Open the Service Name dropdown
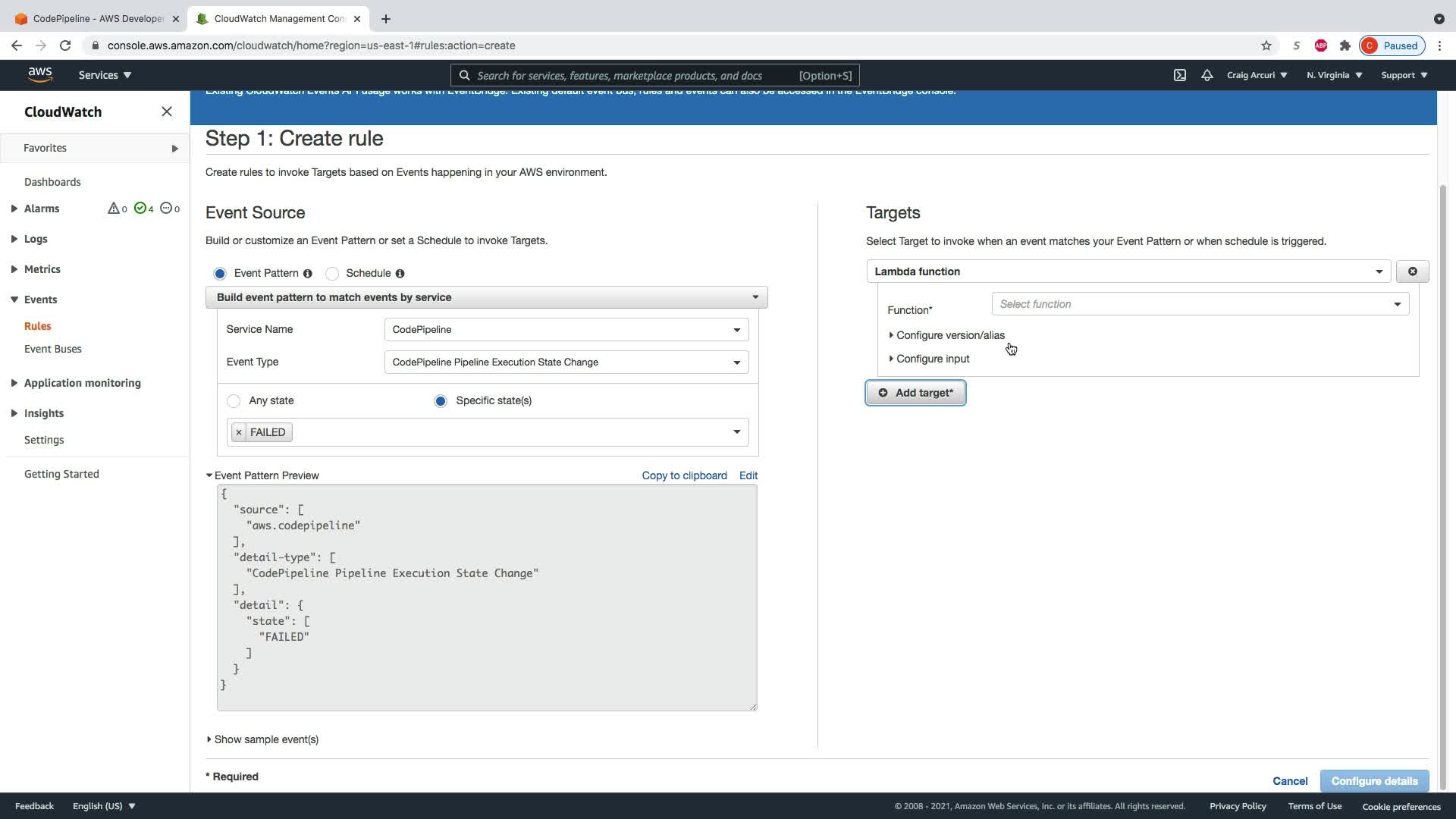 tap(566, 330)
